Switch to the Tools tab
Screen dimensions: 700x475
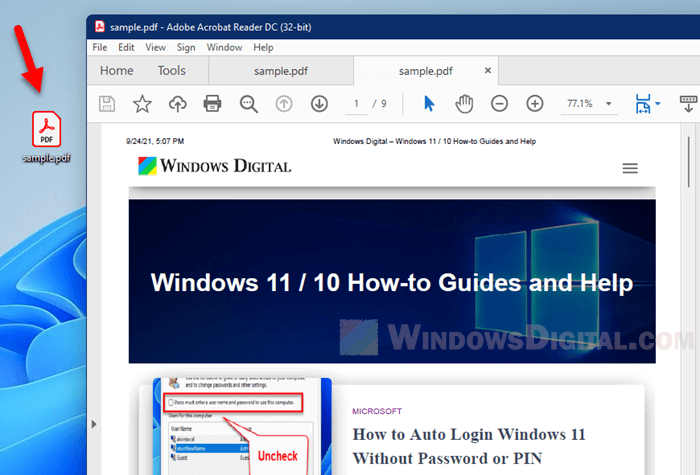[x=171, y=71]
